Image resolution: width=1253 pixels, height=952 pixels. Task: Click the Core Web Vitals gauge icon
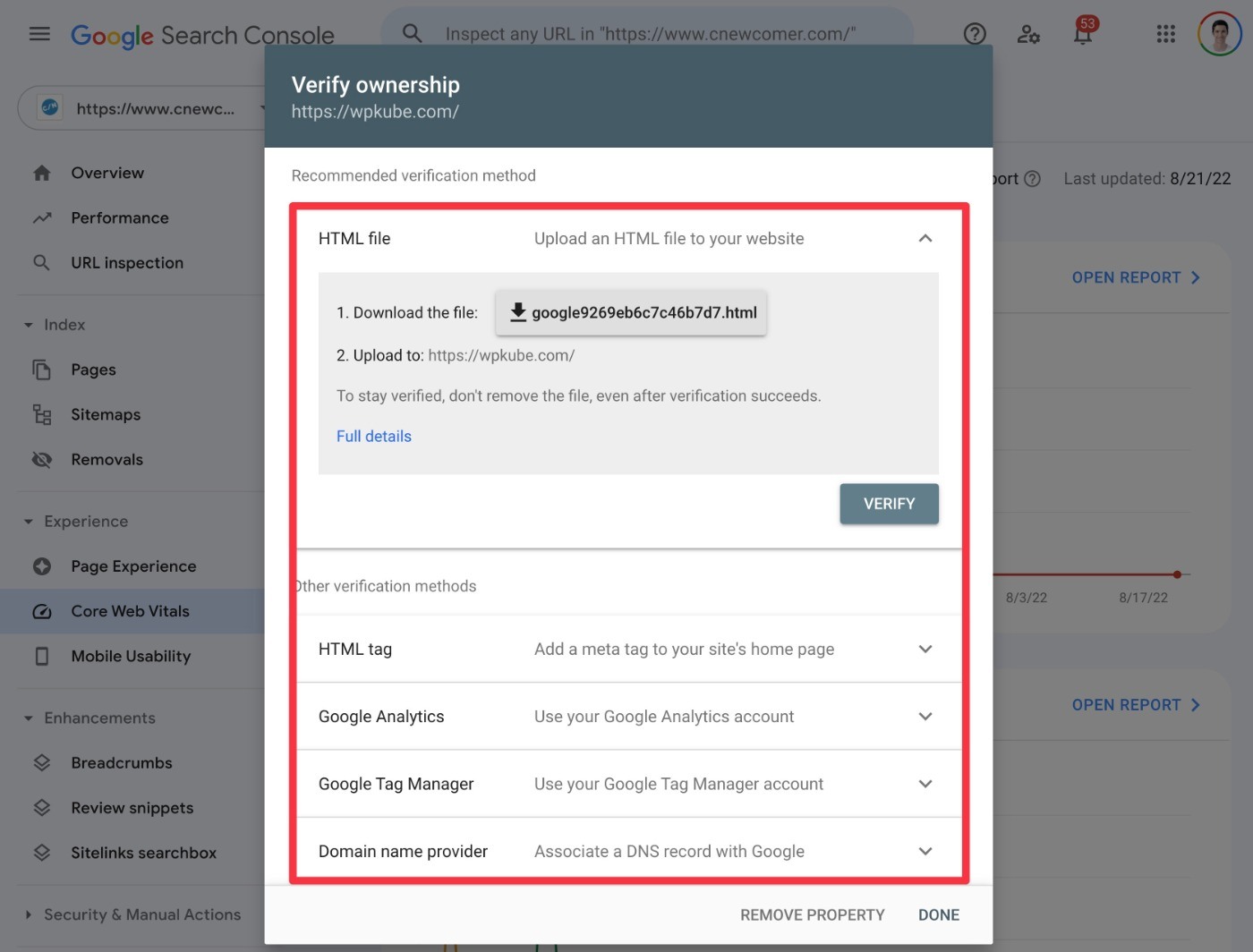pyautogui.click(x=42, y=611)
